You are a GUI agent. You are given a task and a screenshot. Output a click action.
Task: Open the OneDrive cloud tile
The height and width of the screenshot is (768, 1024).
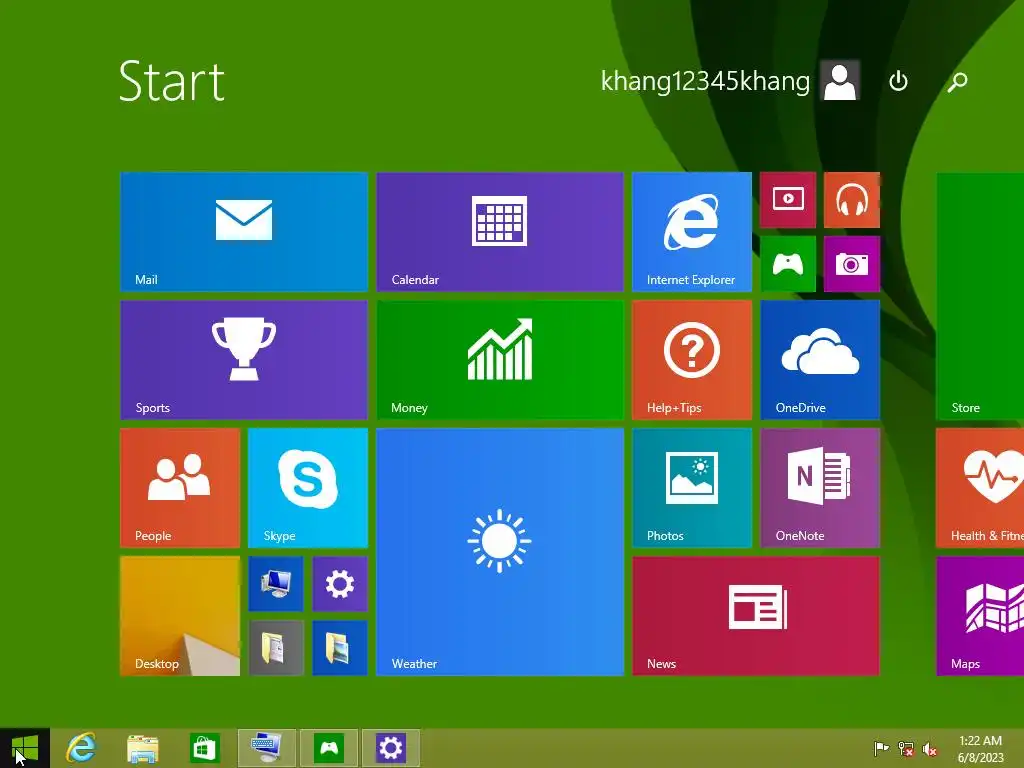pyautogui.click(x=820, y=360)
